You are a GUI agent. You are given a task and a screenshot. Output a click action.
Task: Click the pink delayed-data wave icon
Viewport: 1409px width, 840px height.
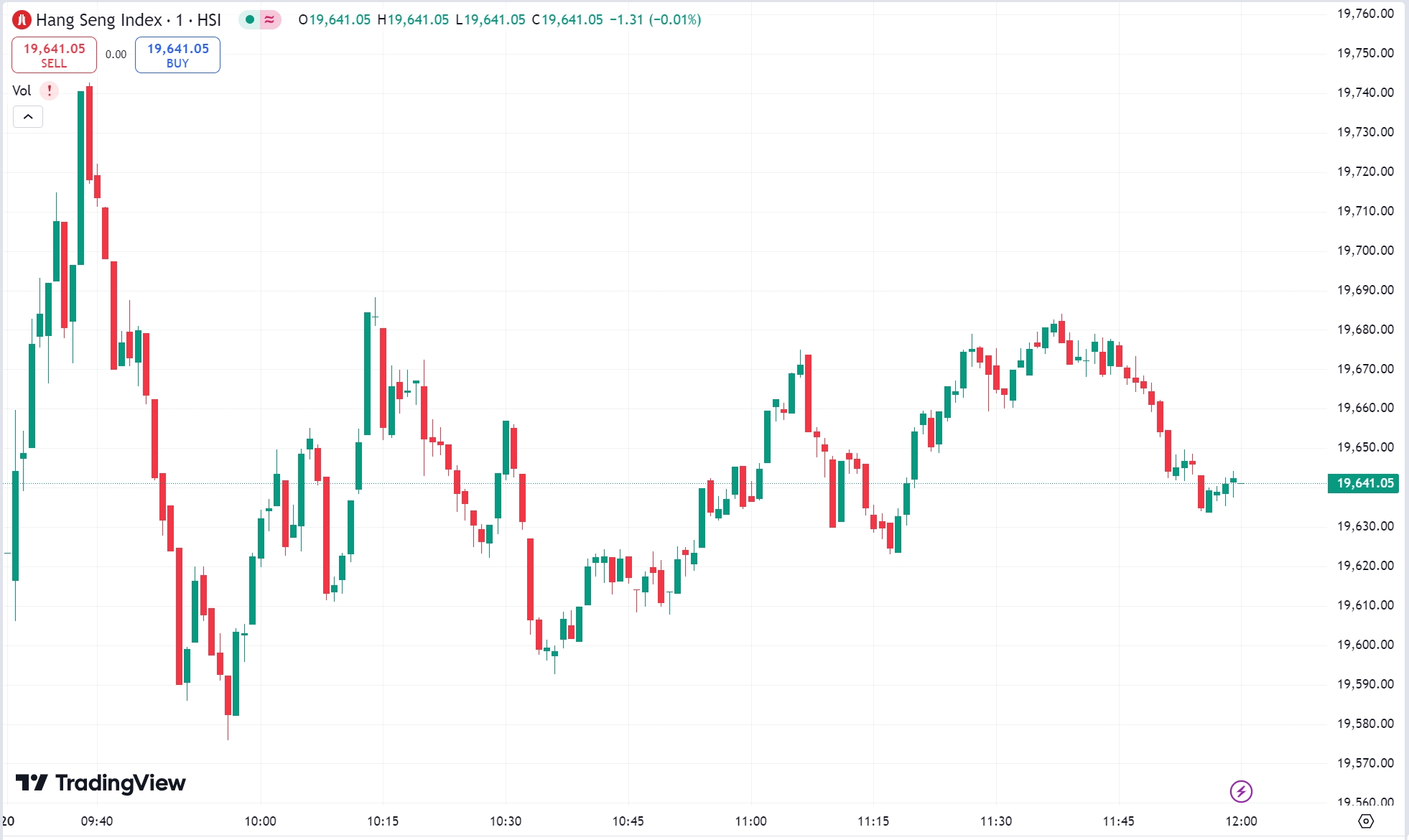tap(269, 19)
